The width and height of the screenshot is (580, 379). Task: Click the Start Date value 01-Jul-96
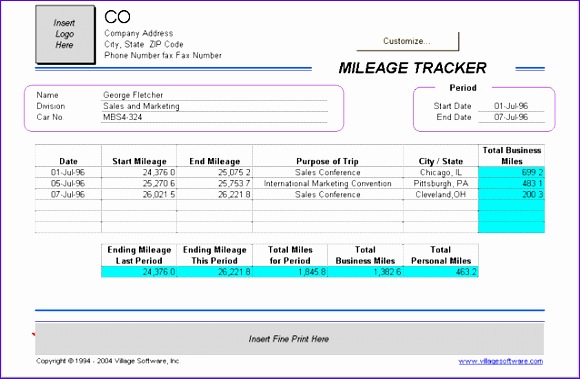tap(511, 106)
